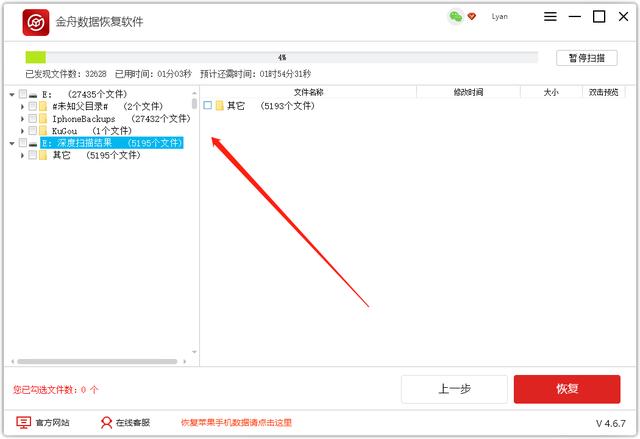
Task: Click the red VIP diamond badge
Action: click(472, 17)
